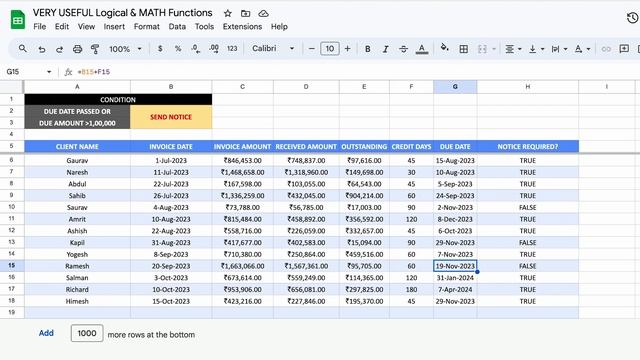
Task: Select the SEND NOTICE cell
Action: point(171,117)
